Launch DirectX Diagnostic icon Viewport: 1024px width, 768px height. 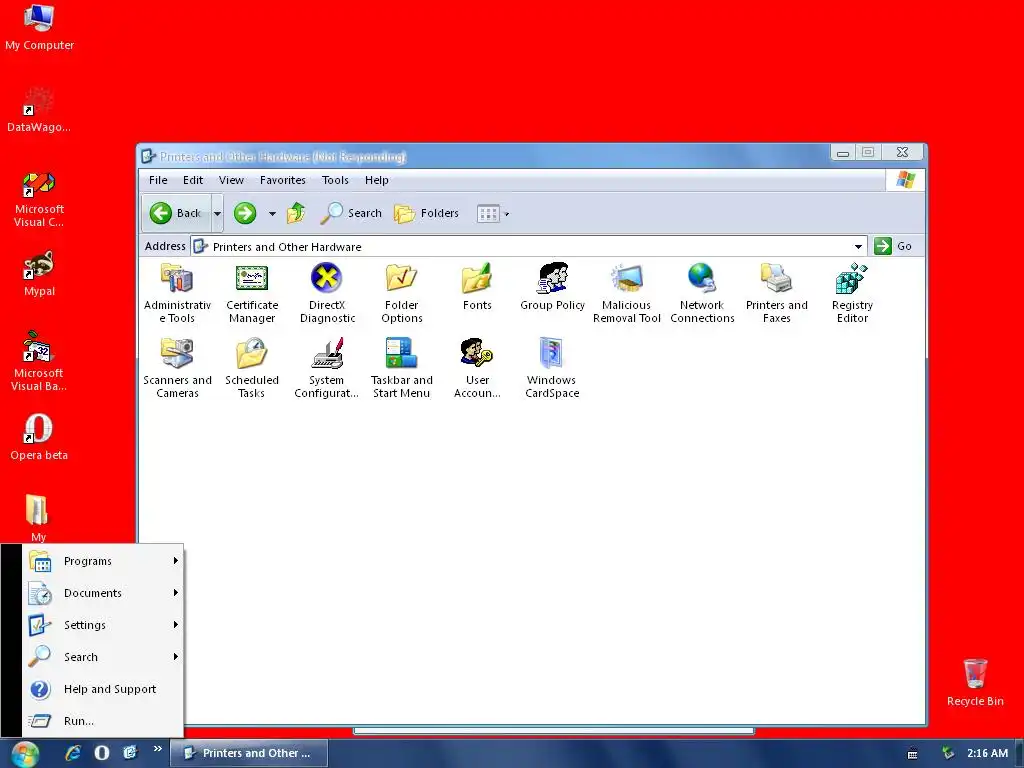pos(327,293)
